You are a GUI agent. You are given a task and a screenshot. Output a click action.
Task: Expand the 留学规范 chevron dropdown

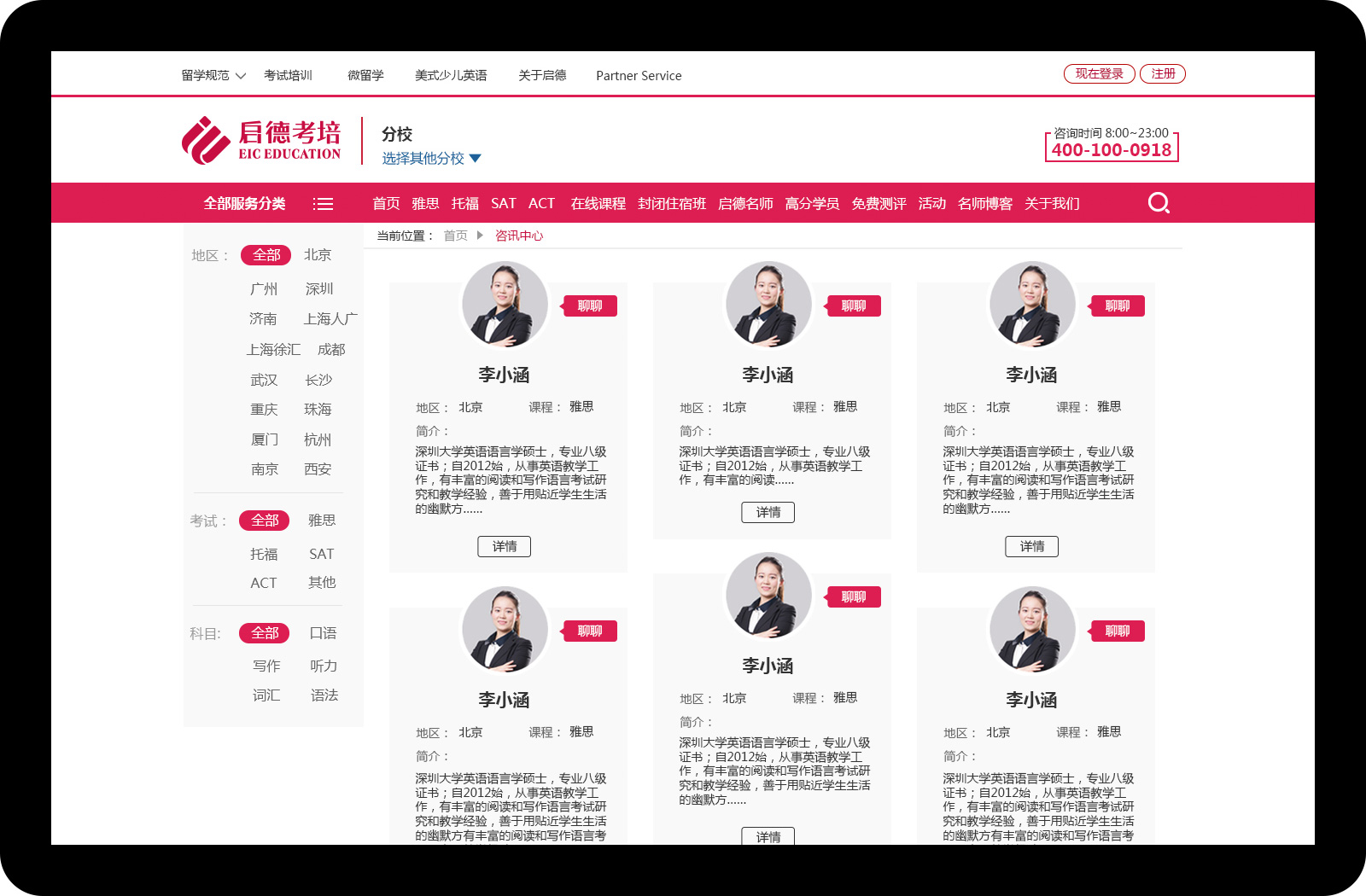[x=241, y=76]
